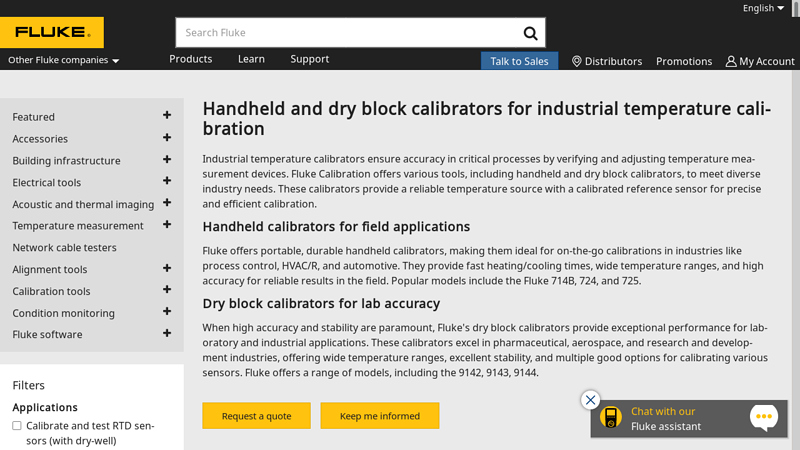
Task: Check the Calibrate and test RTD sensors filter
Action: pyautogui.click(x=17, y=426)
